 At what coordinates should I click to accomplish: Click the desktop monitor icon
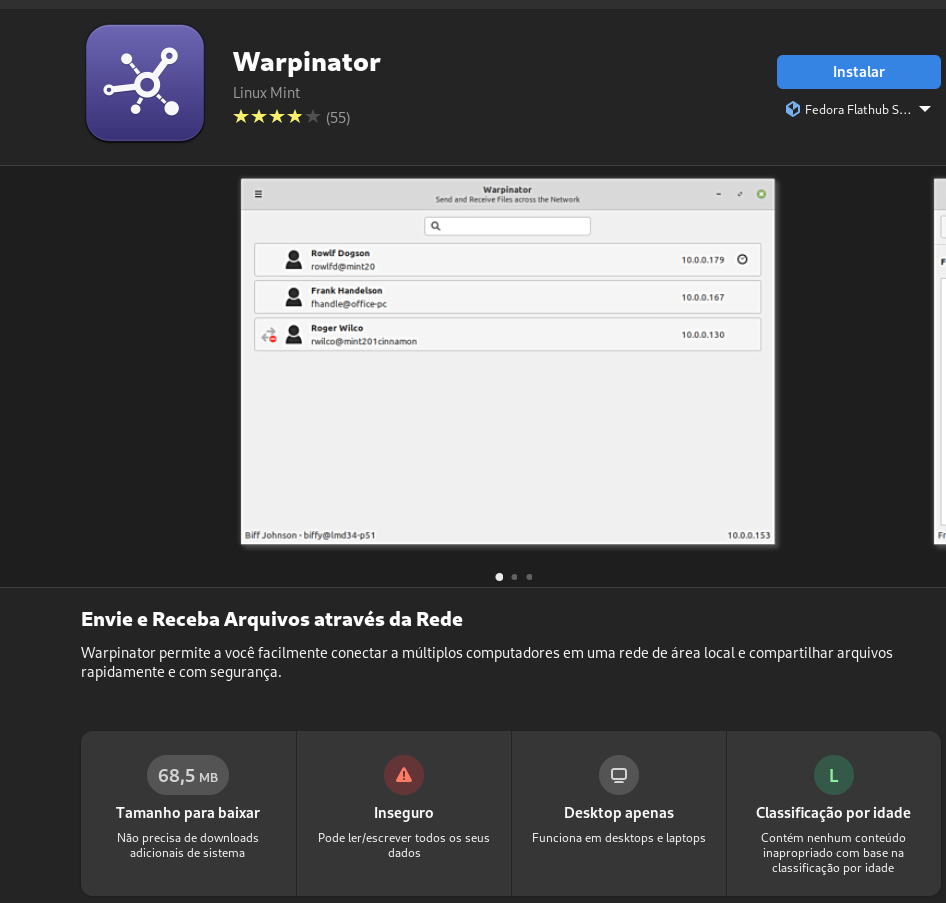click(619, 775)
